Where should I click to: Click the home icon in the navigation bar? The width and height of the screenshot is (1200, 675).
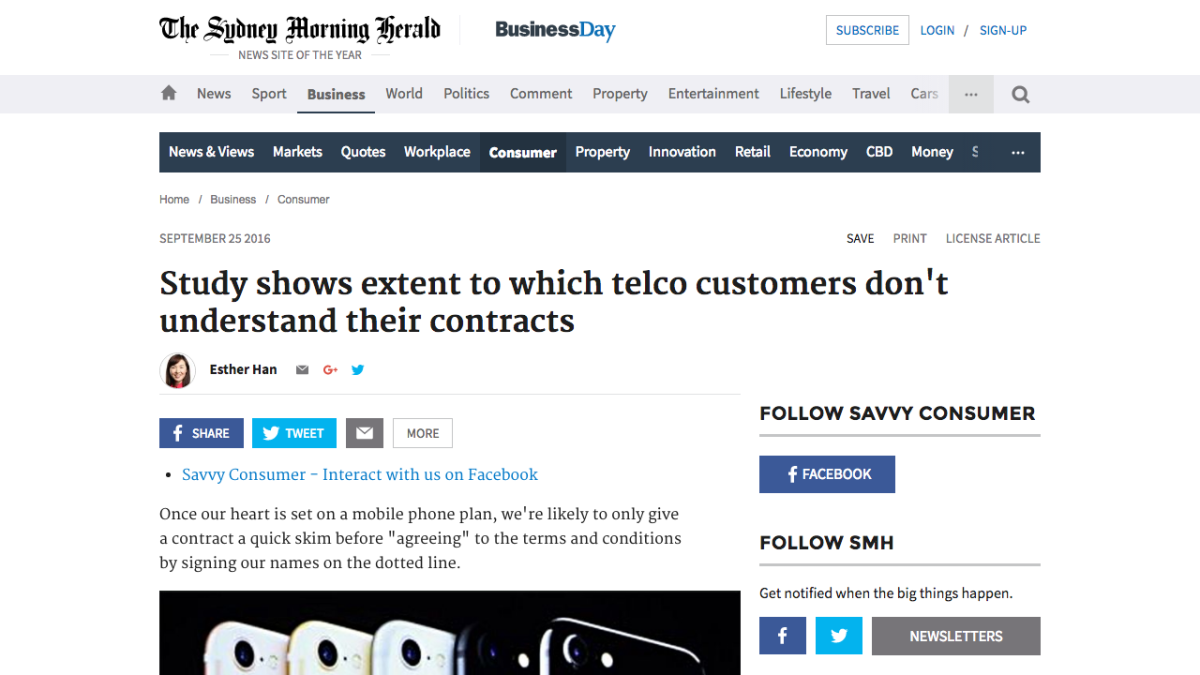tap(167, 93)
